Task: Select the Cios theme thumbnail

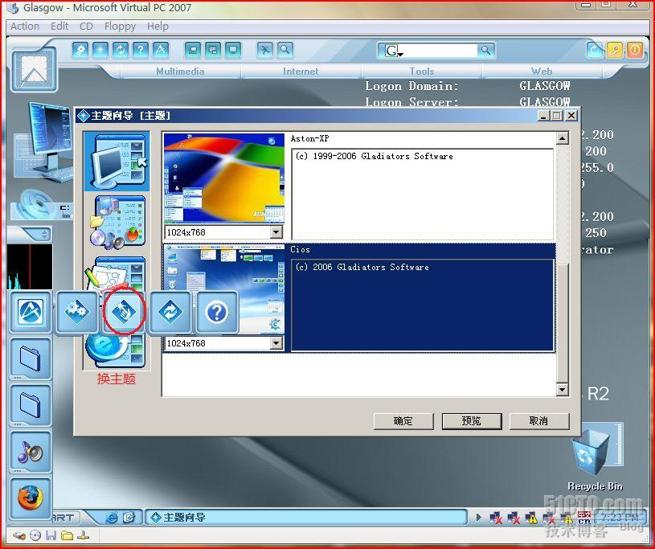Action: [x=224, y=290]
